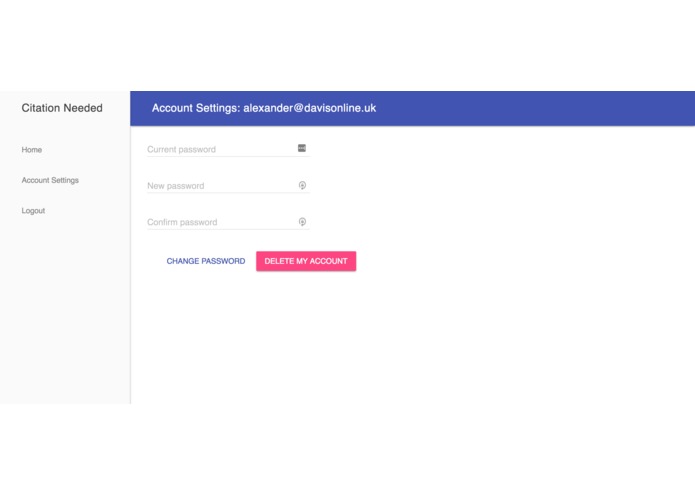Open Account Settings in the sidebar
Viewport: 695px width, 494px height.
(50, 180)
